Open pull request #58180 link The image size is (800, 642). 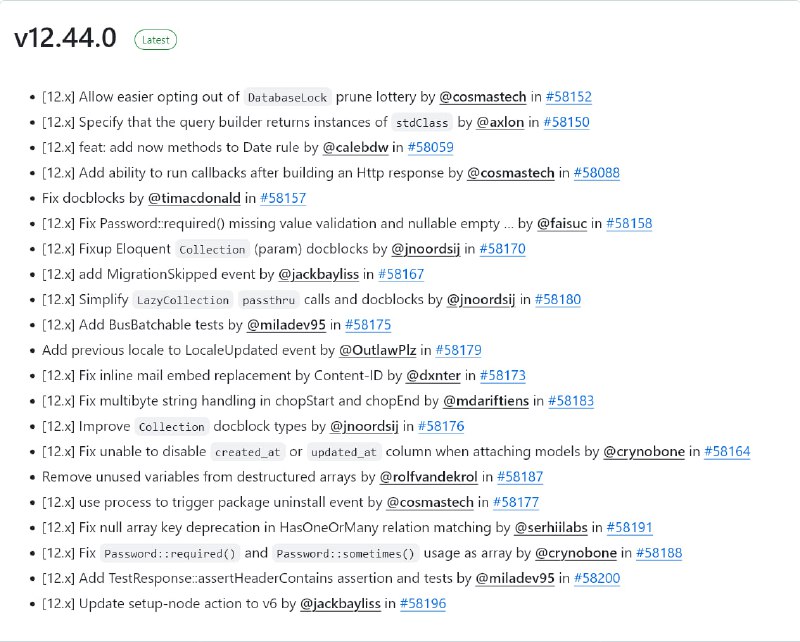[x=558, y=299]
